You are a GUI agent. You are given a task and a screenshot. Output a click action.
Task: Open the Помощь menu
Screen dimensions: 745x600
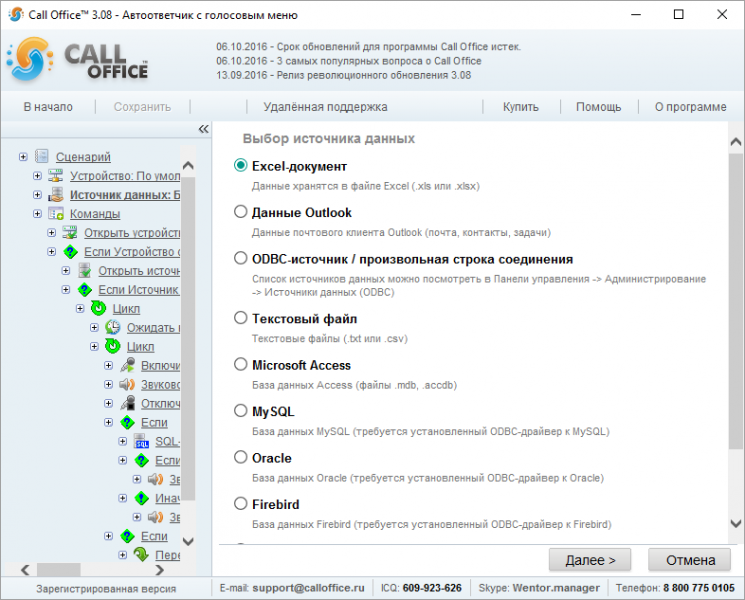pos(599,107)
